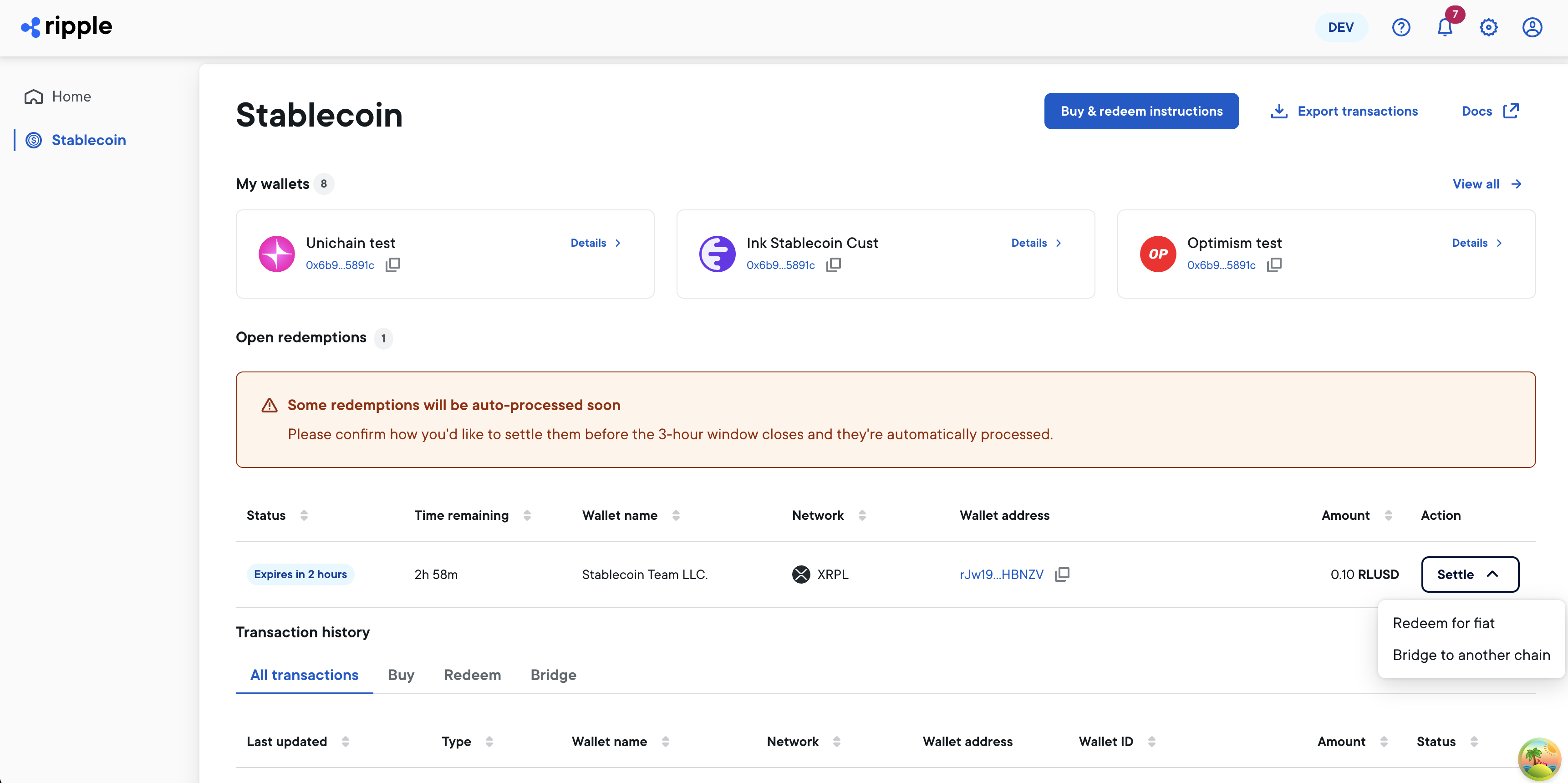Sort transactions by Wallet ID
Image resolution: width=1568 pixels, height=783 pixels.
pos(1152,742)
